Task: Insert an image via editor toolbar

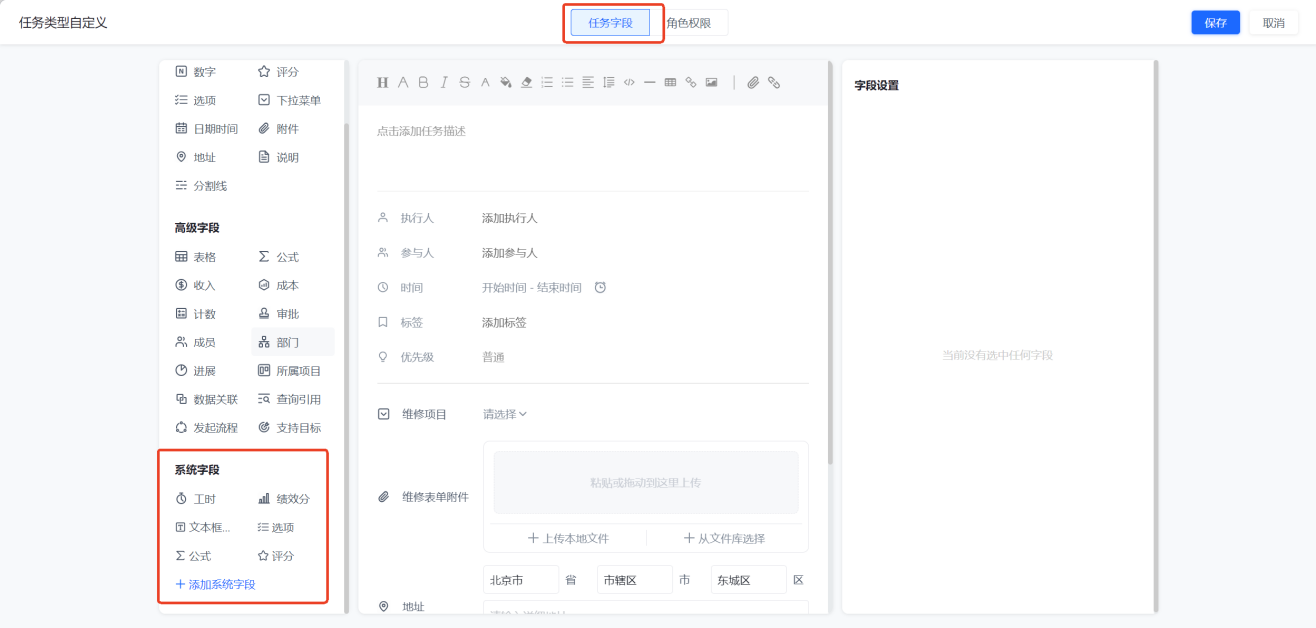Action: (711, 83)
